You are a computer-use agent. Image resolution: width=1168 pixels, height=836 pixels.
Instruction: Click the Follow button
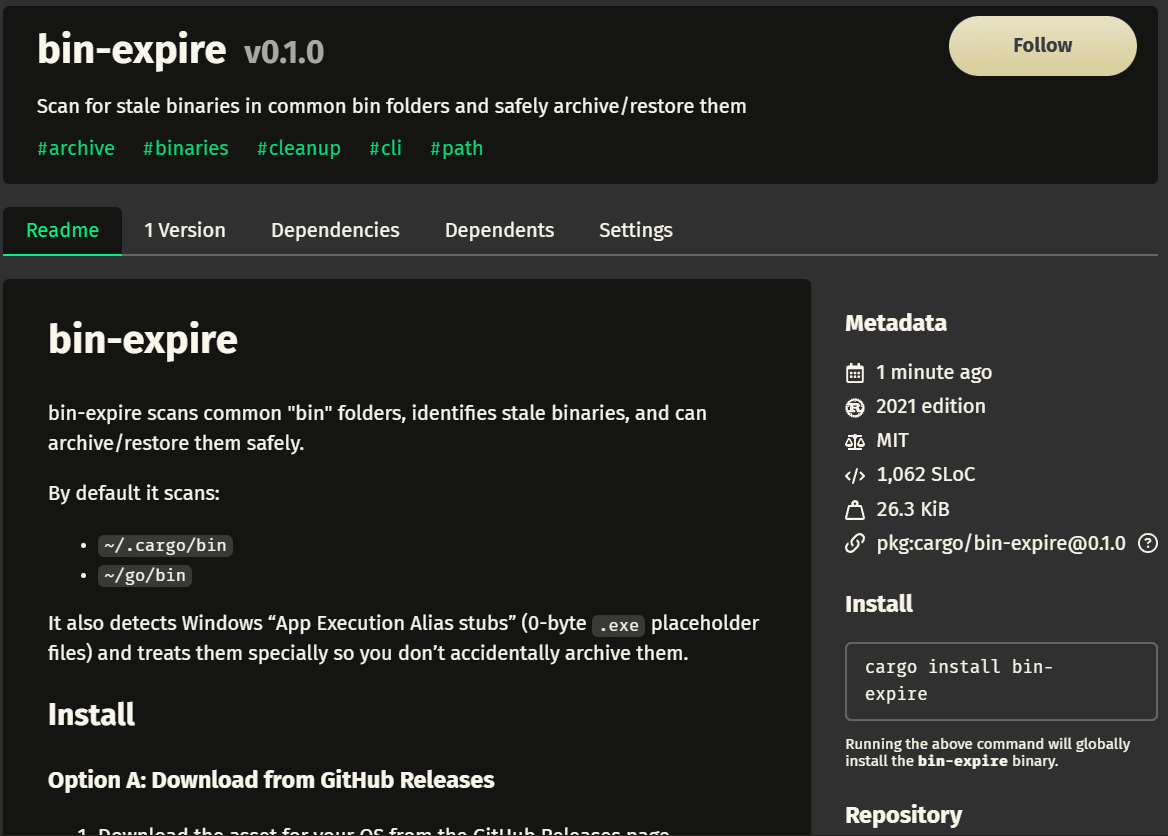[x=1042, y=45]
